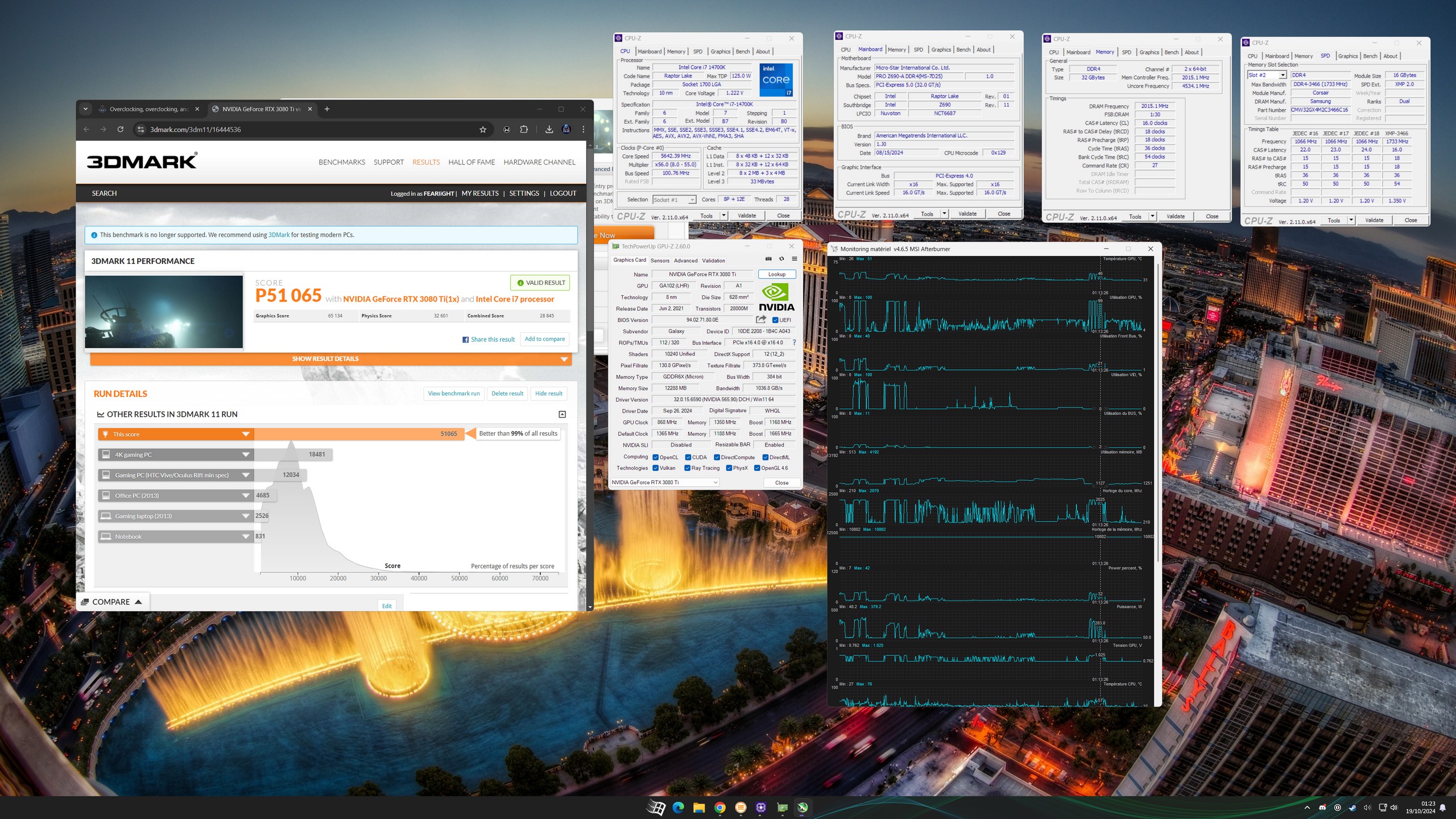Screen dimensions: 1456x819
Task: Toggle the OpenGL 4.6 checkbox in GPU-Z
Action: click(x=757, y=468)
